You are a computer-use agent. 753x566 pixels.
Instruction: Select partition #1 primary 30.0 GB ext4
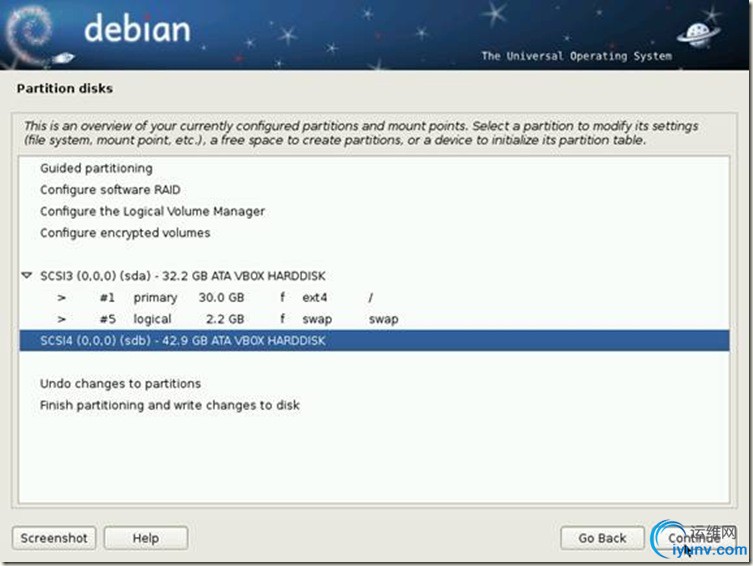tap(374, 298)
